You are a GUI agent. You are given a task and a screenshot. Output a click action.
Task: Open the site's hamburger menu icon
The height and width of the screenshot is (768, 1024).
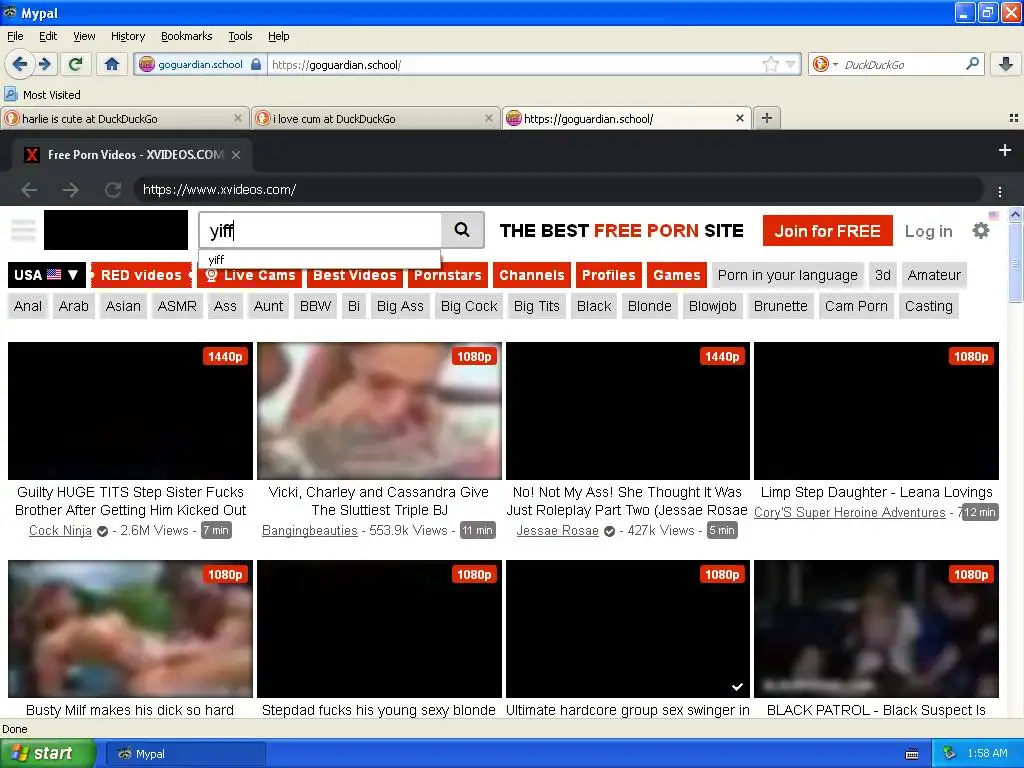point(23,231)
